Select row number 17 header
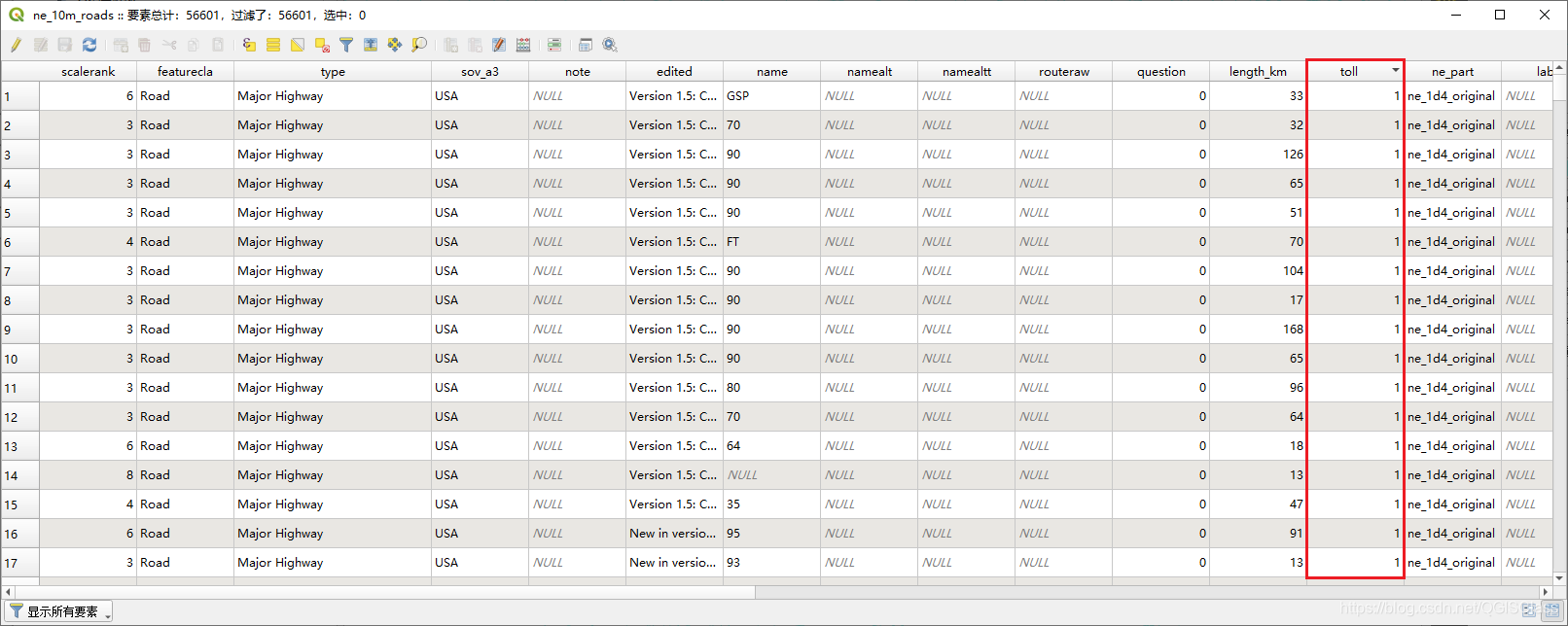The height and width of the screenshot is (626, 1568). tap(19, 563)
